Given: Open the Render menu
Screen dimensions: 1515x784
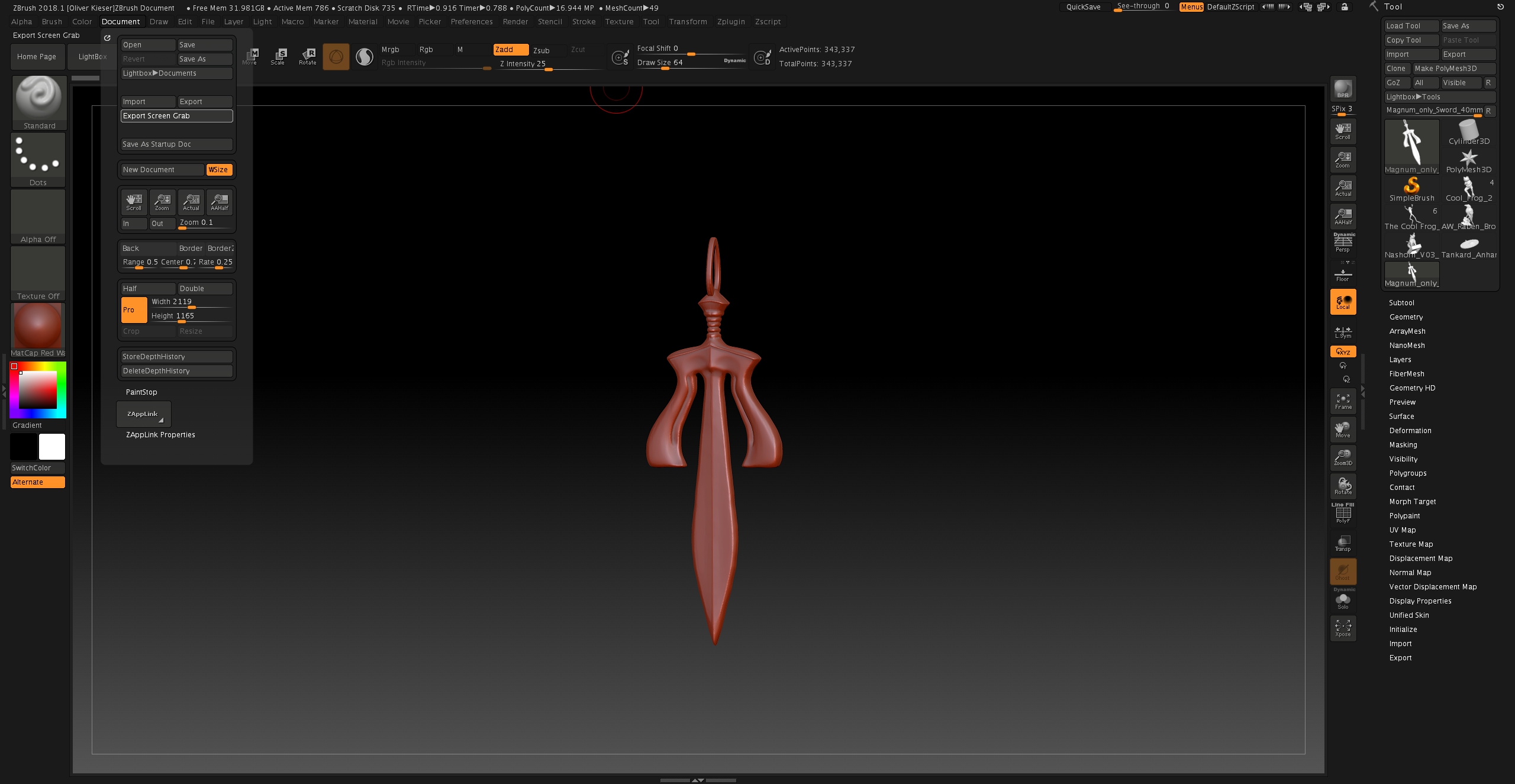Looking at the screenshot, I should (515, 22).
